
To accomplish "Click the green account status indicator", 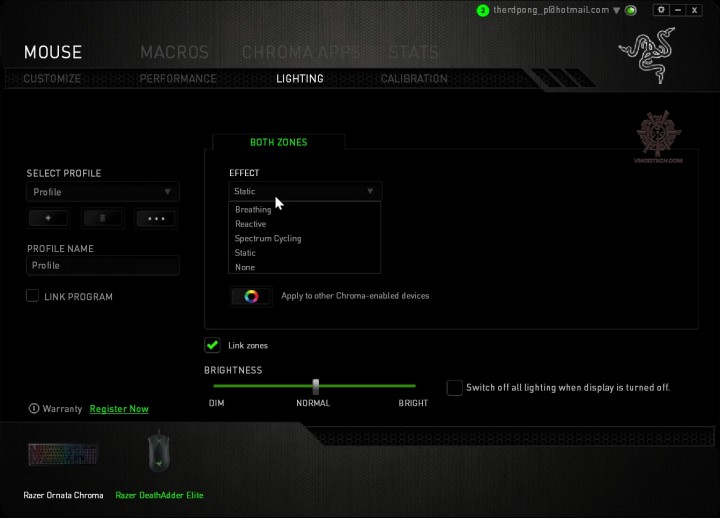I will click(x=631, y=10).
